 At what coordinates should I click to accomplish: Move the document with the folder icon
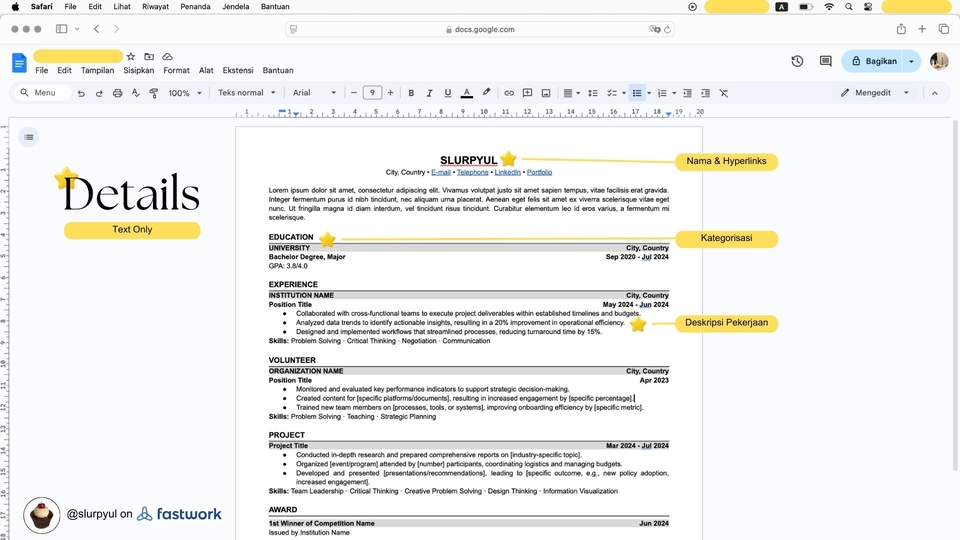click(x=149, y=56)
